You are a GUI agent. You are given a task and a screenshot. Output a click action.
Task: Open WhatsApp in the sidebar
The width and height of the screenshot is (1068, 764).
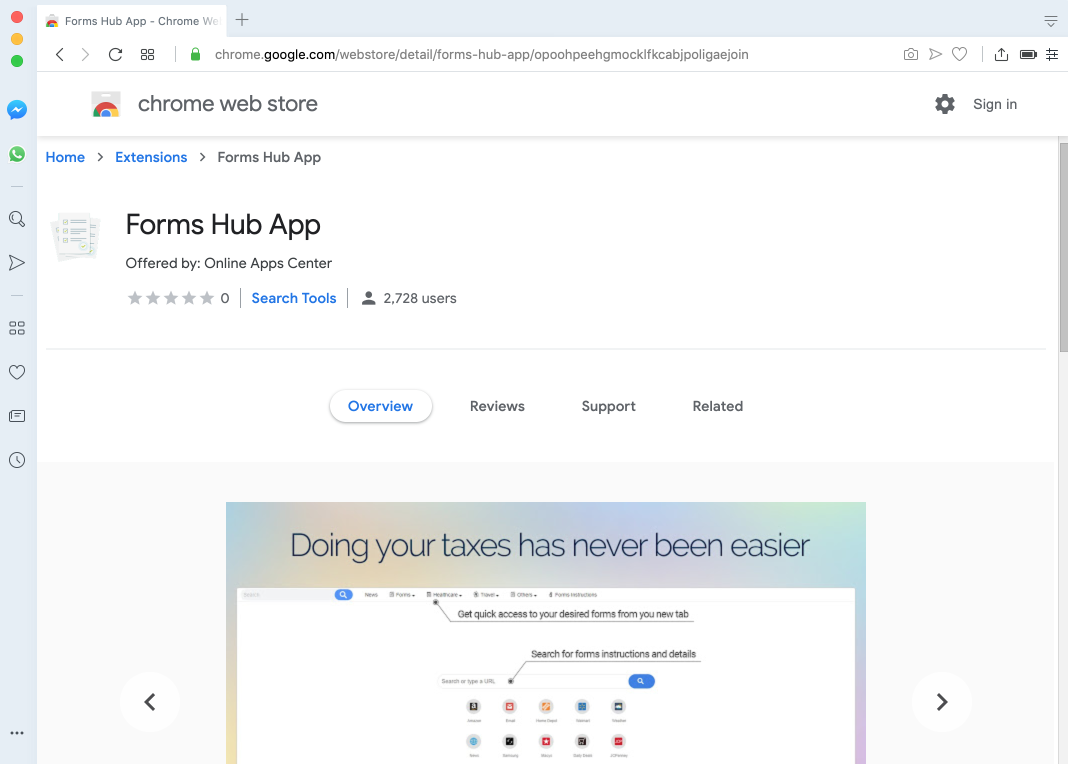[17, 154]
